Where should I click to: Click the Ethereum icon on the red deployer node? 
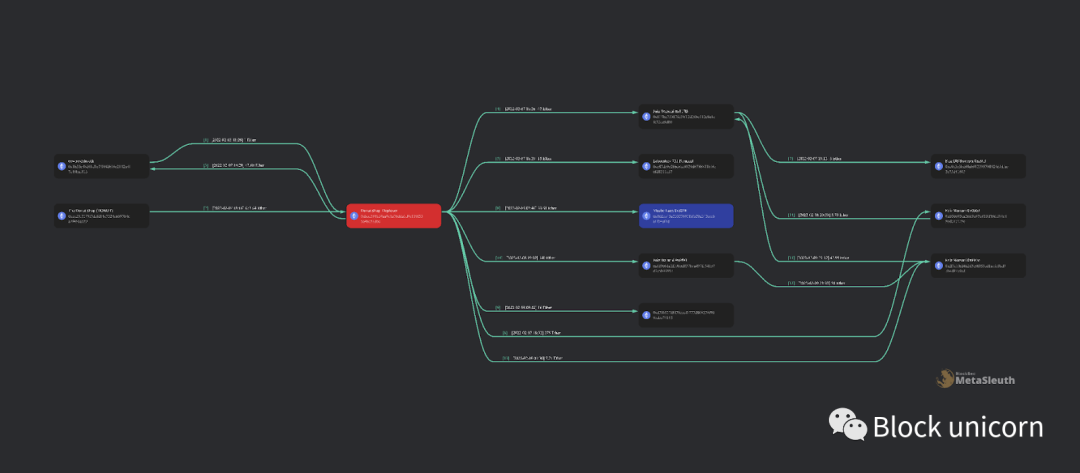pyautogui.click(x=355, y=216)
